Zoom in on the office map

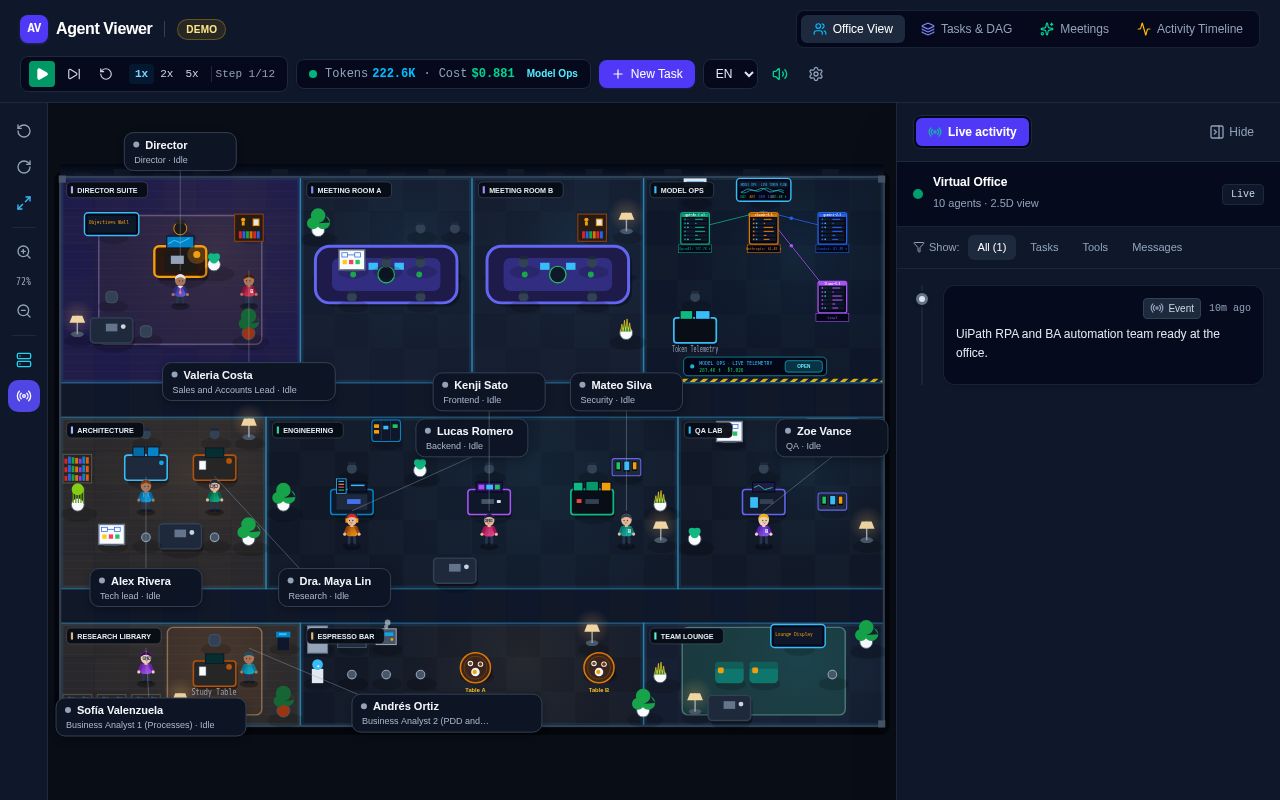tap(24, 252)
